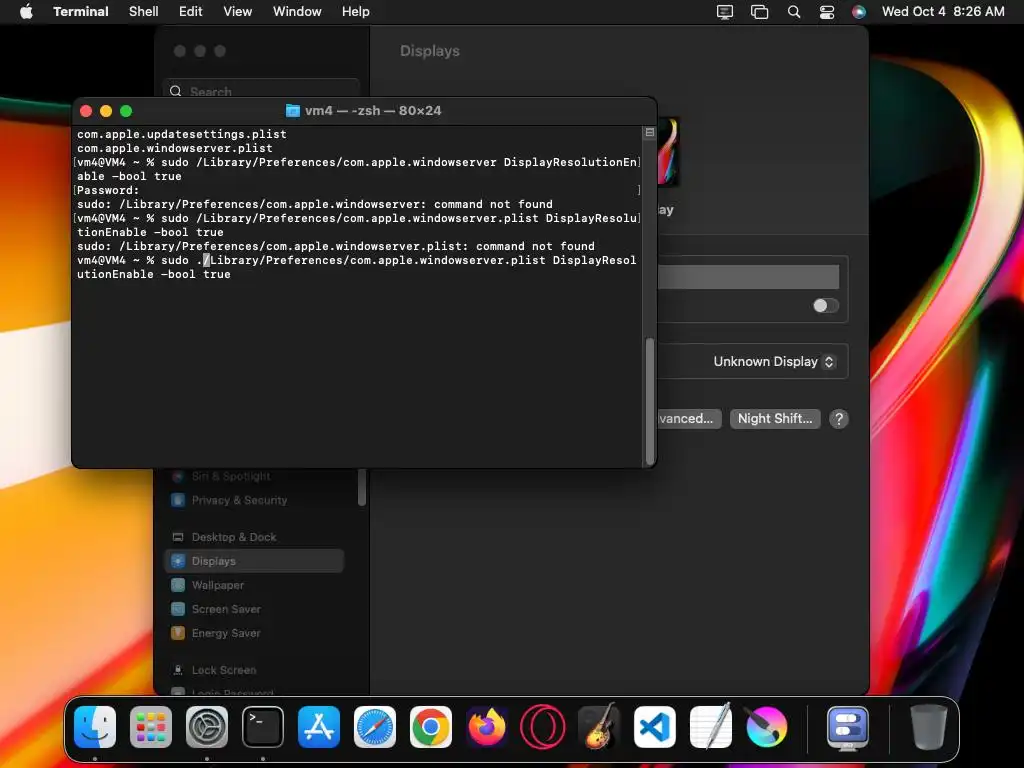The image size is (1024, 768).
Task: Open Launchpad in the Dock
Action: [x=151, y=727]
